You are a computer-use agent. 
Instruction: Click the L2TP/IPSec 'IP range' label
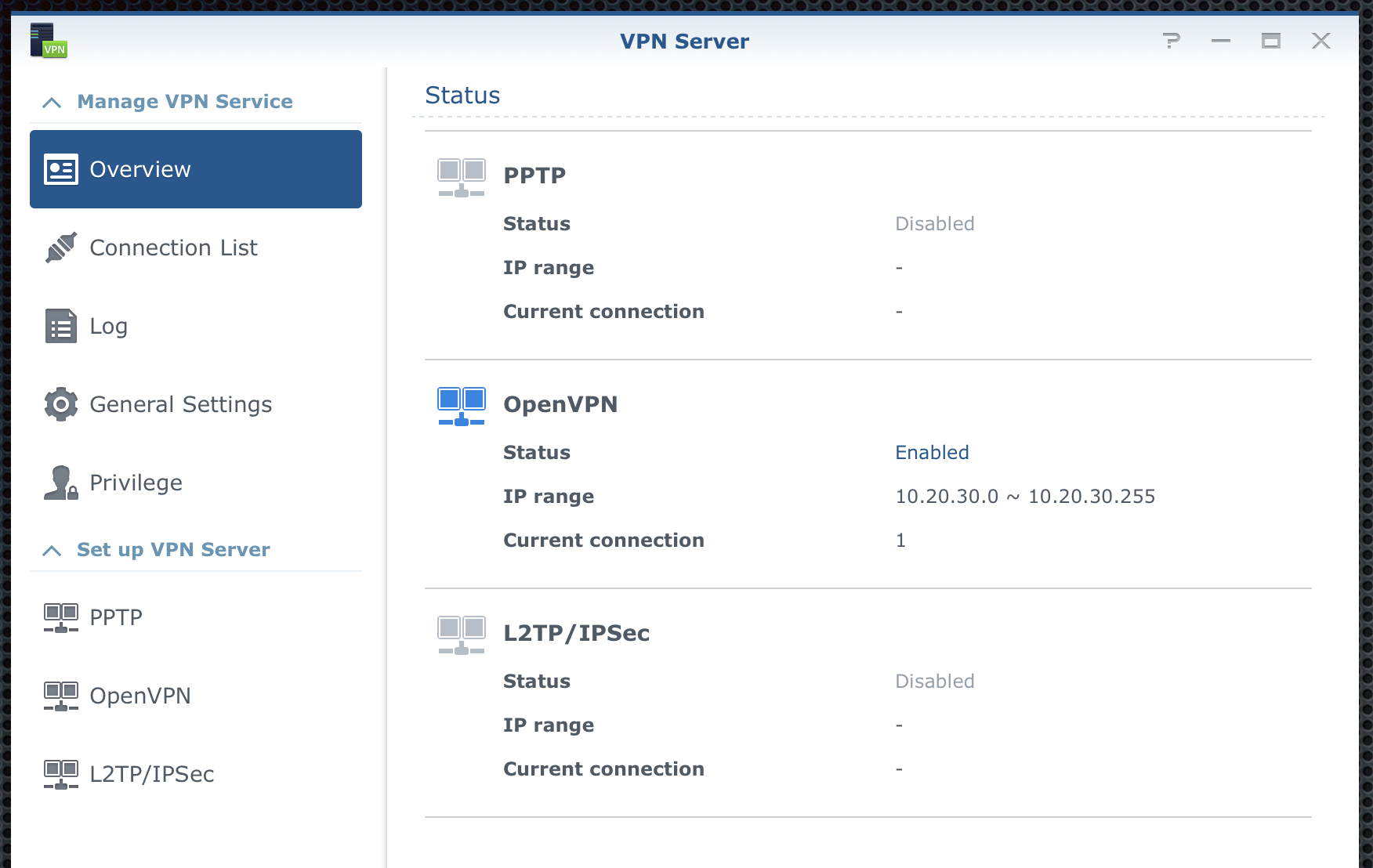coord(549,726)
